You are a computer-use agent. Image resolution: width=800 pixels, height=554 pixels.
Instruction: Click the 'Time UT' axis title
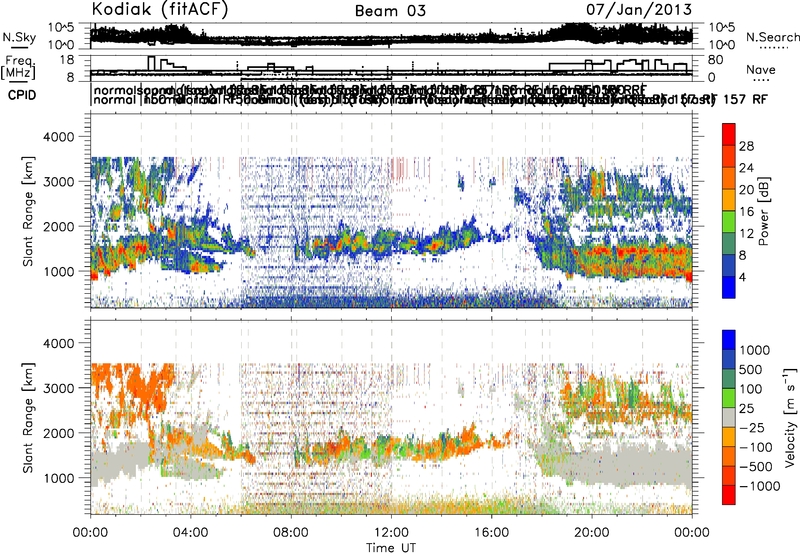tap(391, 548)
